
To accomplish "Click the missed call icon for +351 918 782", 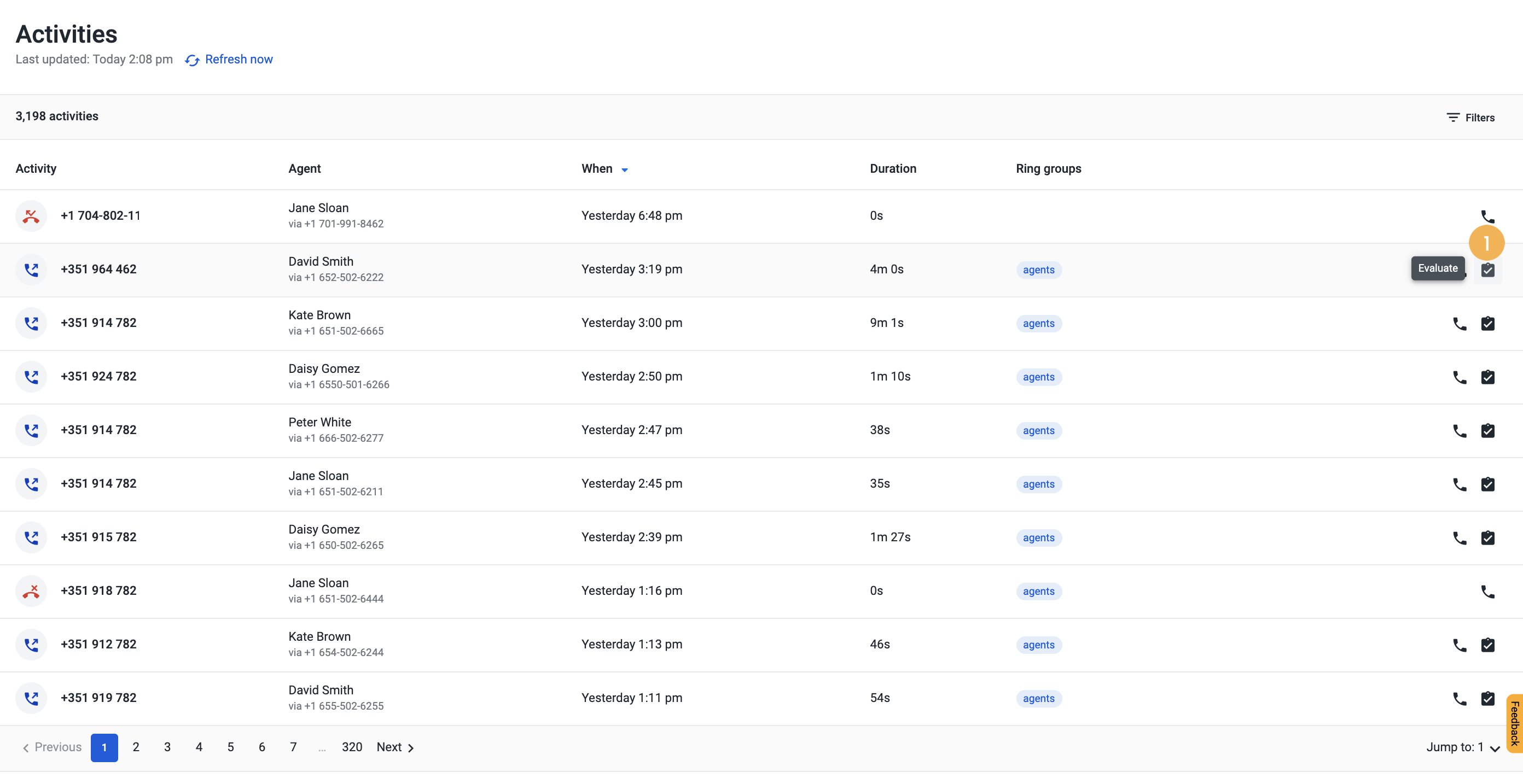I will coord(31,591).
